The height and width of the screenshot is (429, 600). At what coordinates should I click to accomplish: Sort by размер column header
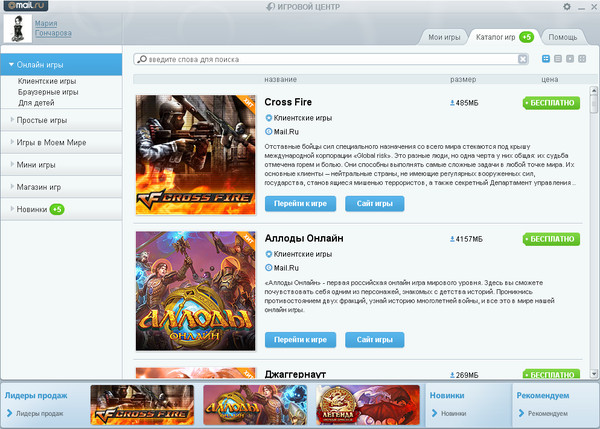coord(463,80)
